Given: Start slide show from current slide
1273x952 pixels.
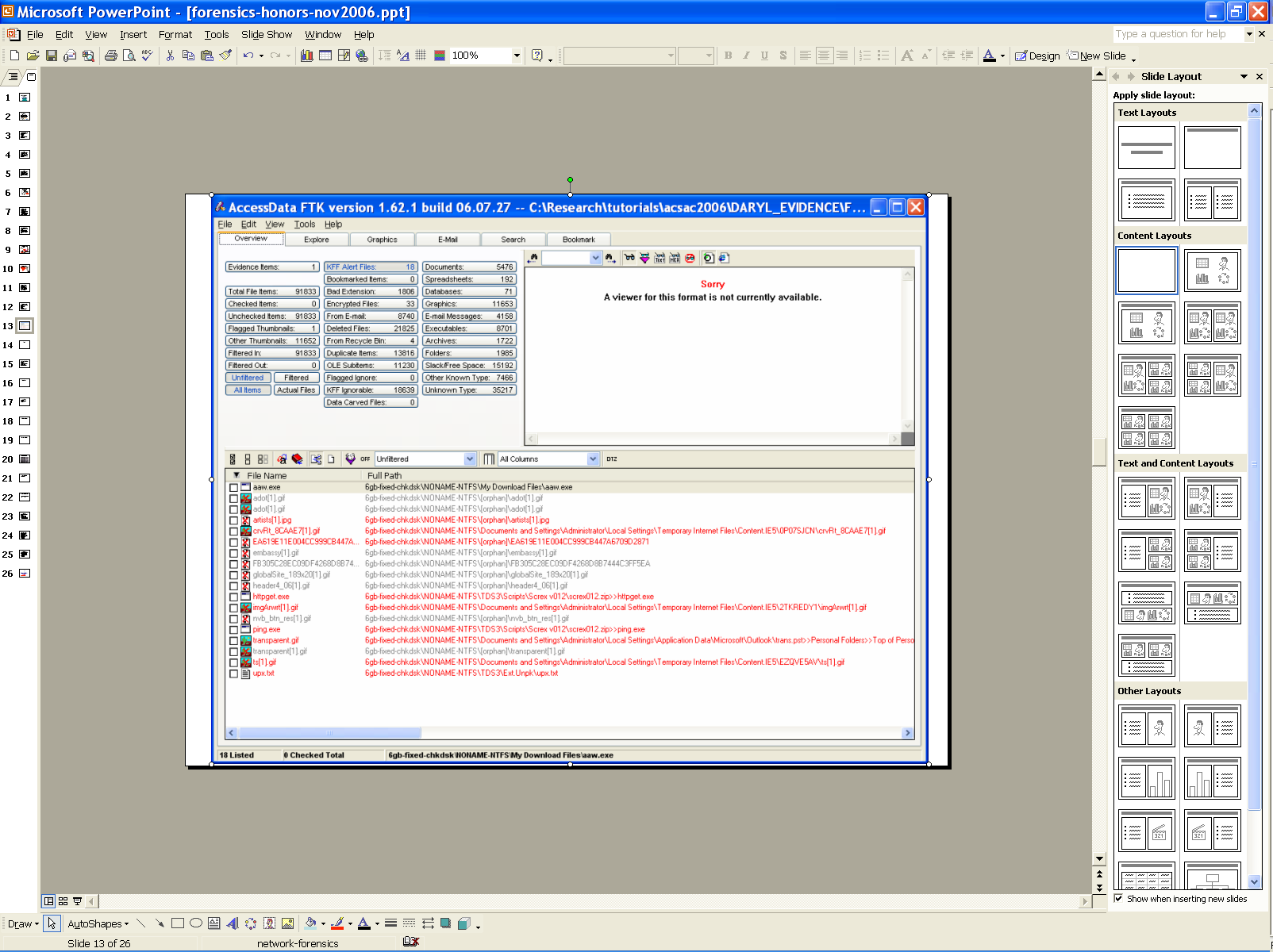Looking at the screenshot, I should 77,901.
